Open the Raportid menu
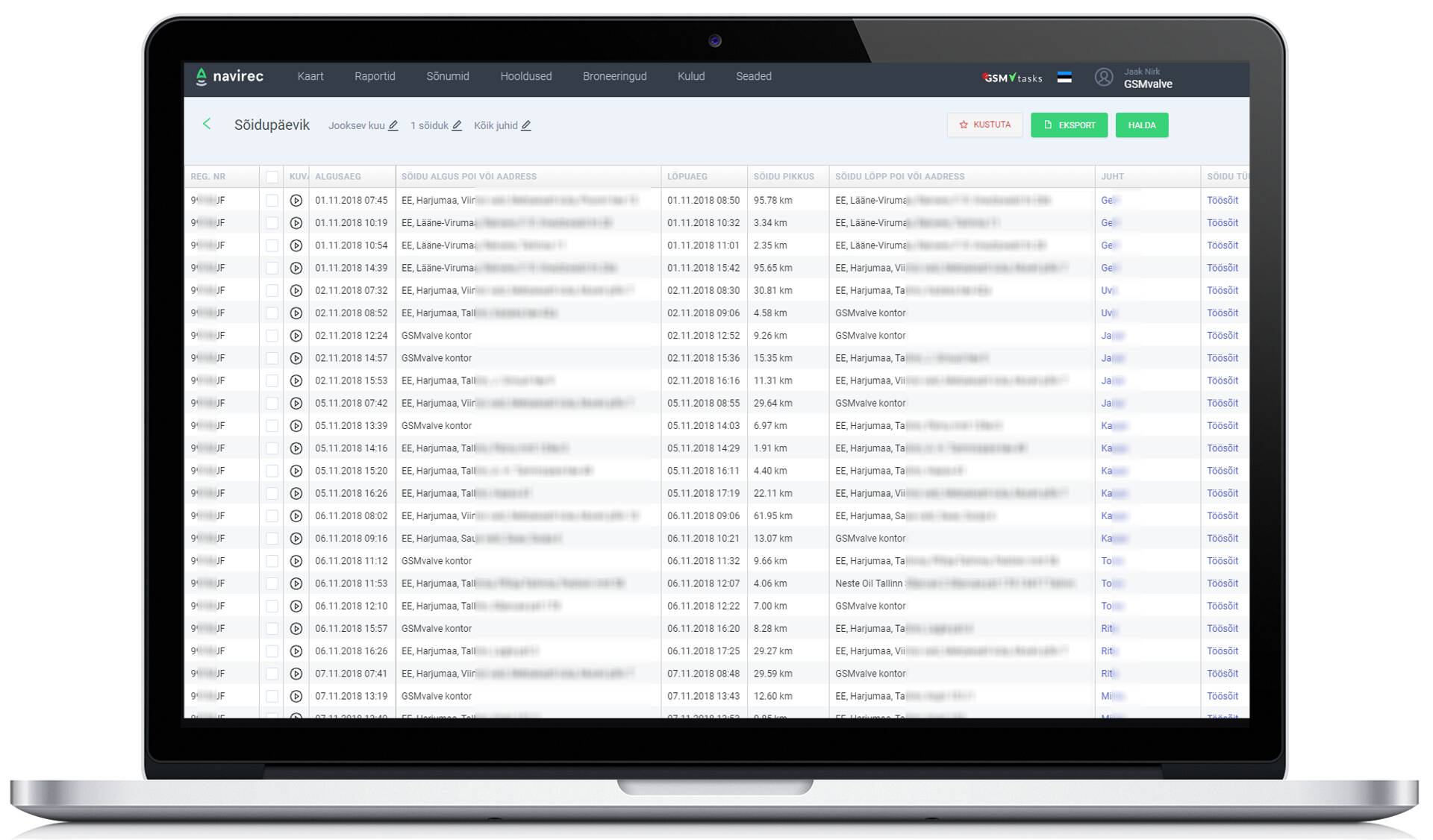Image resolution: width=1433 pixels, height=840 pixels. 375,77
